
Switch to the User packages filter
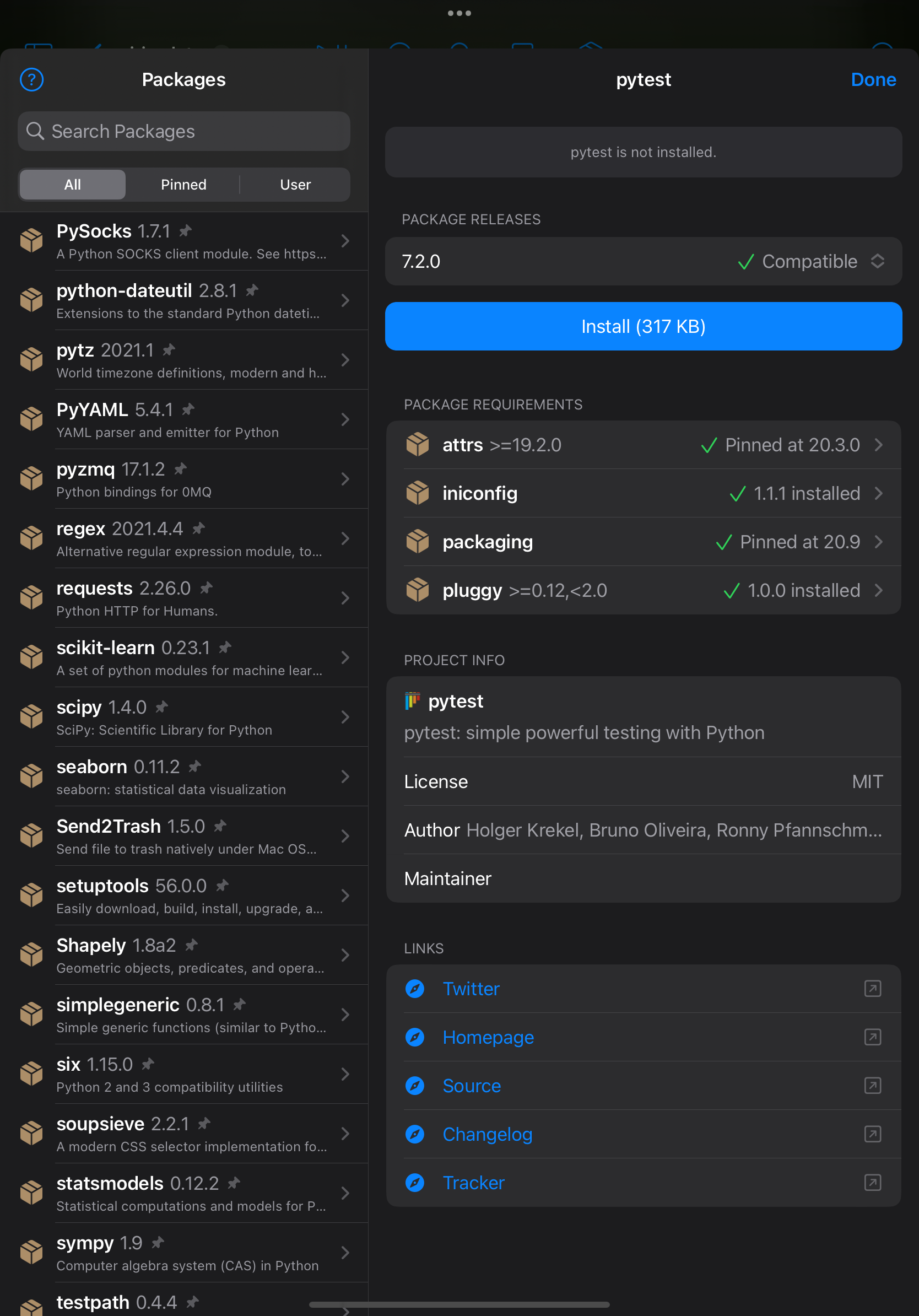[x=295, y=185]
